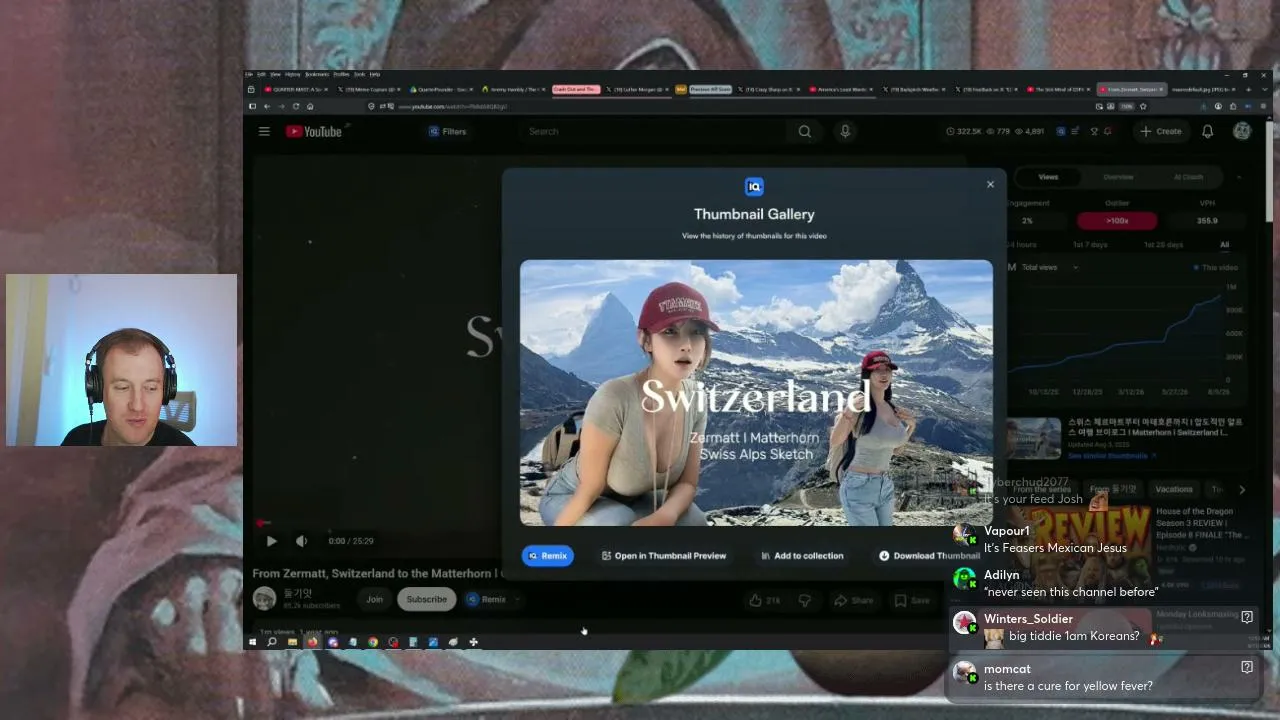Click the YouTube search magnifier icon
Viewport: 1280px width, 720px height.
pos(805,131)
